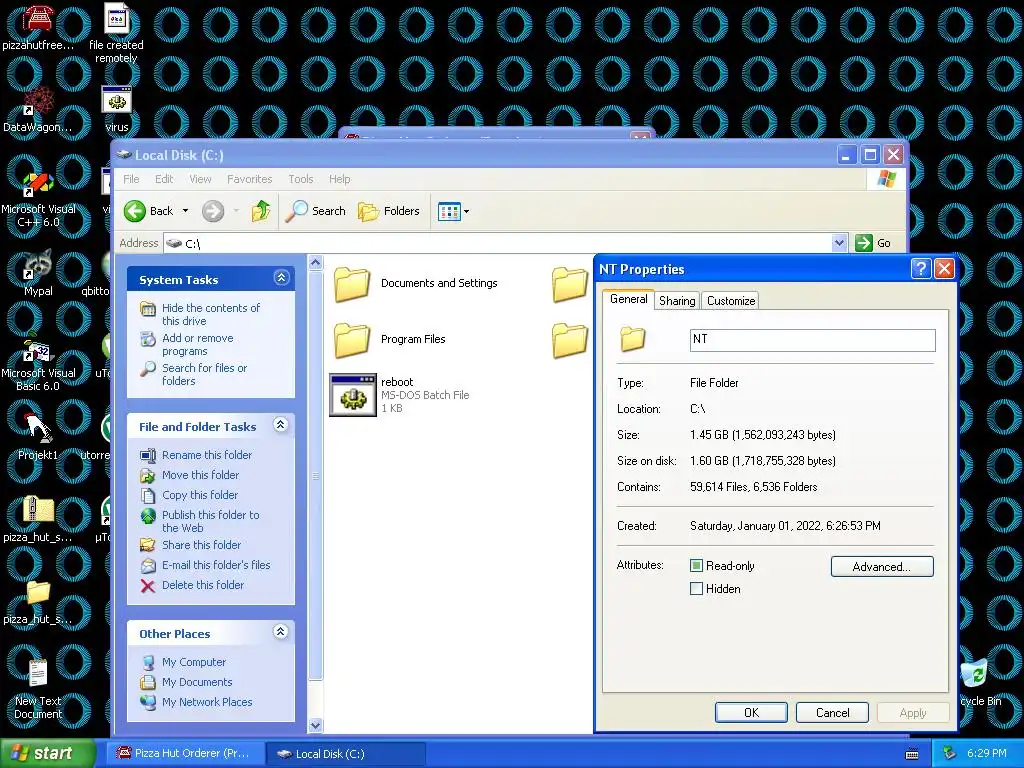
Task: Enable the Hidden attribute checkbox
Action: click(696, 588)
